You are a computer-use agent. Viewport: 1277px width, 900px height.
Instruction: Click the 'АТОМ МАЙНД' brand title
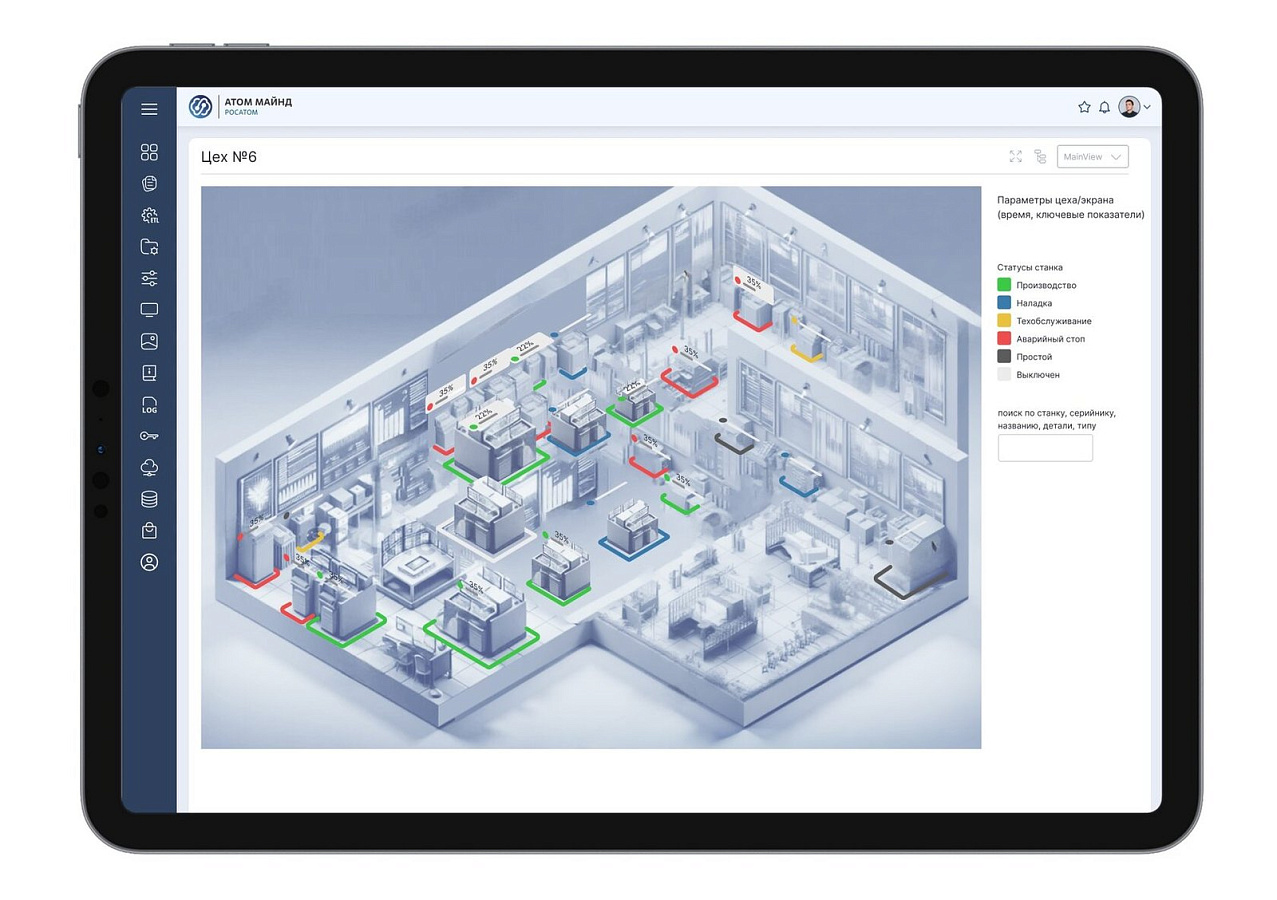click(259, 102)
